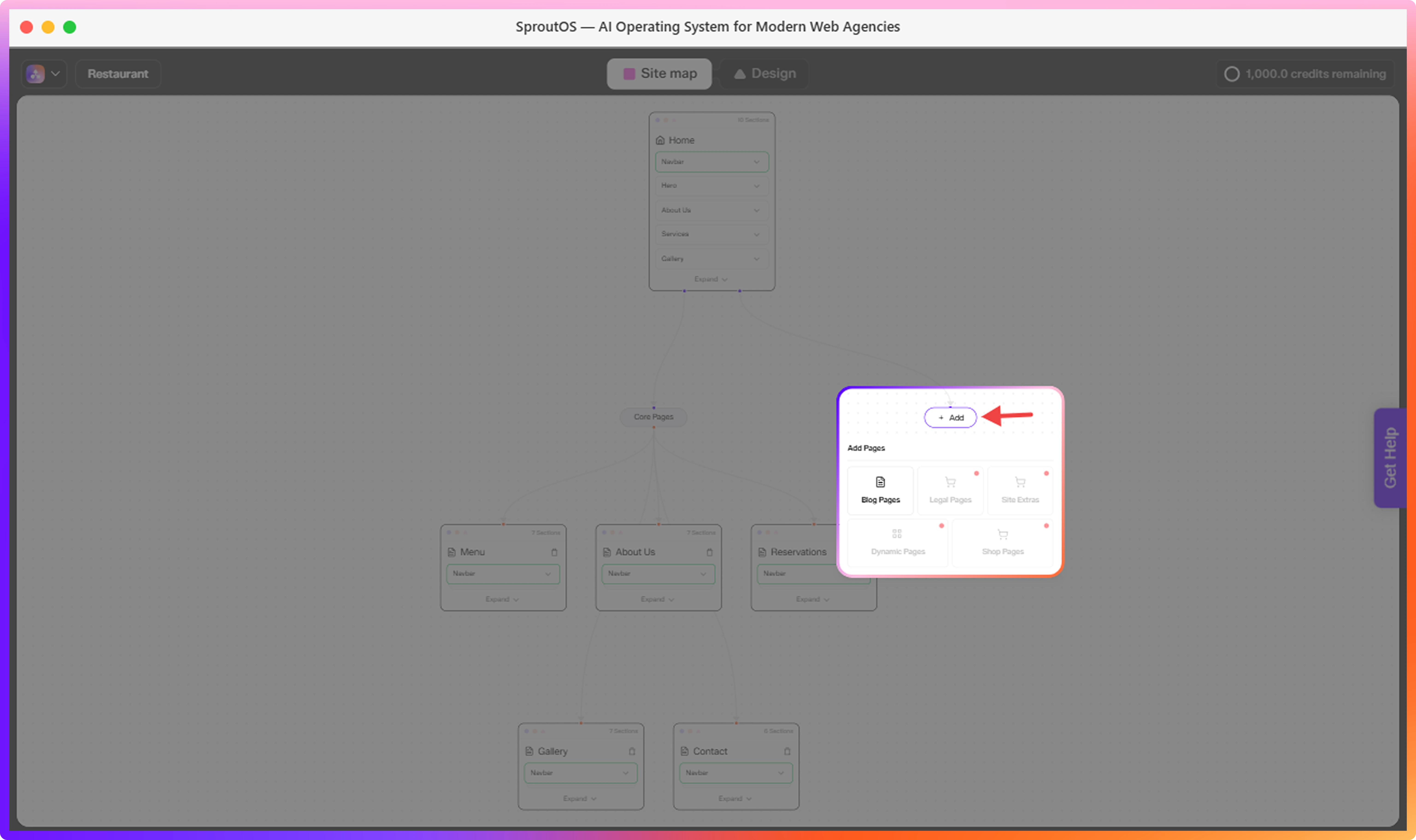
Task: Delete the Menu page via trash icon
Action: pyautogui.click(x=554, y=552)
